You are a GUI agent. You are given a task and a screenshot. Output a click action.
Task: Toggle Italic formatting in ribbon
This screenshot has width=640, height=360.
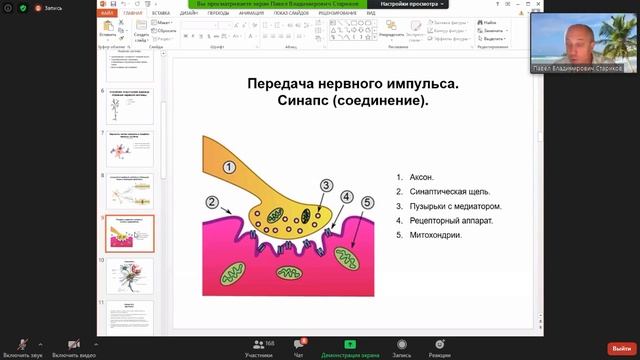(193, 36)
